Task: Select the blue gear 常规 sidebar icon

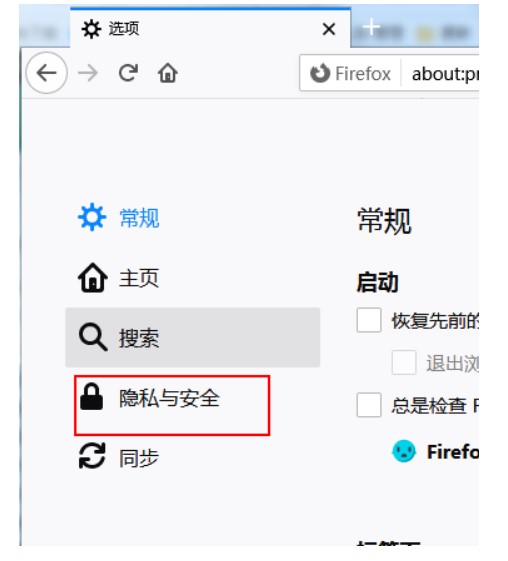Action: (92, 217)
